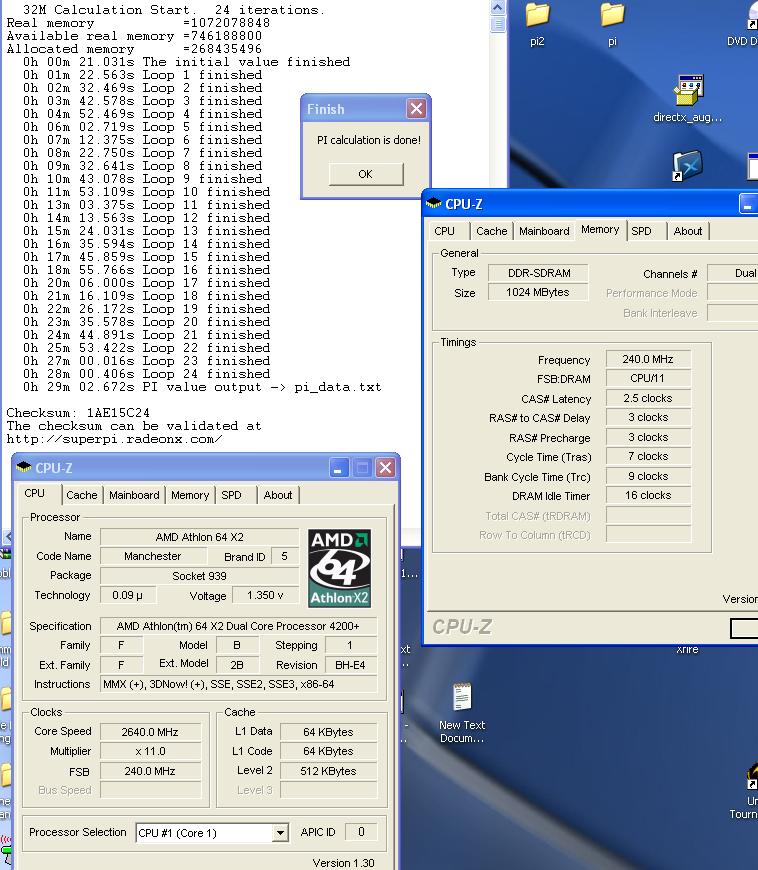Click 'PI value output -> pi_data.txt' line
The width and height of the screenshot is (758, 870).
click(x=203, y=387)
